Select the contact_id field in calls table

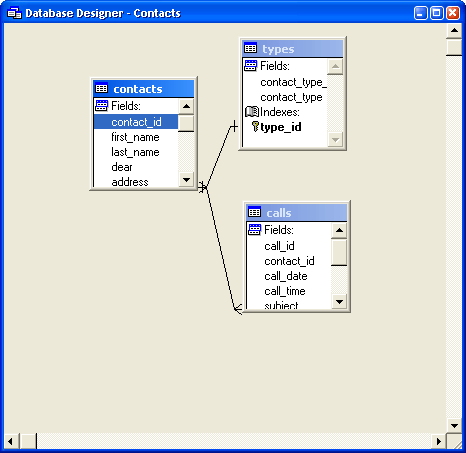click(x=289, y=261)
